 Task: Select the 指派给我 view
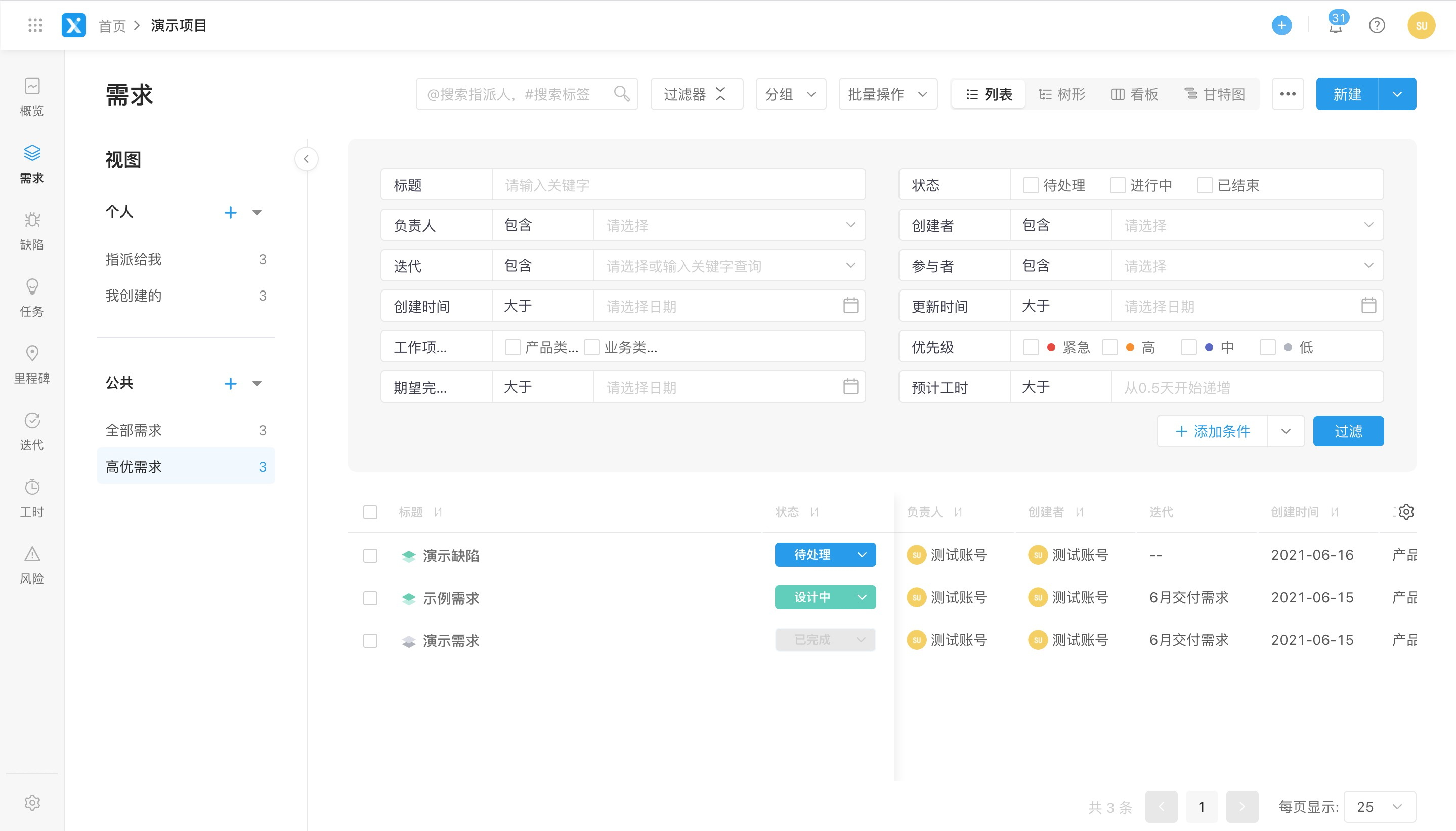pyautogui.click(x=186, y=259)
